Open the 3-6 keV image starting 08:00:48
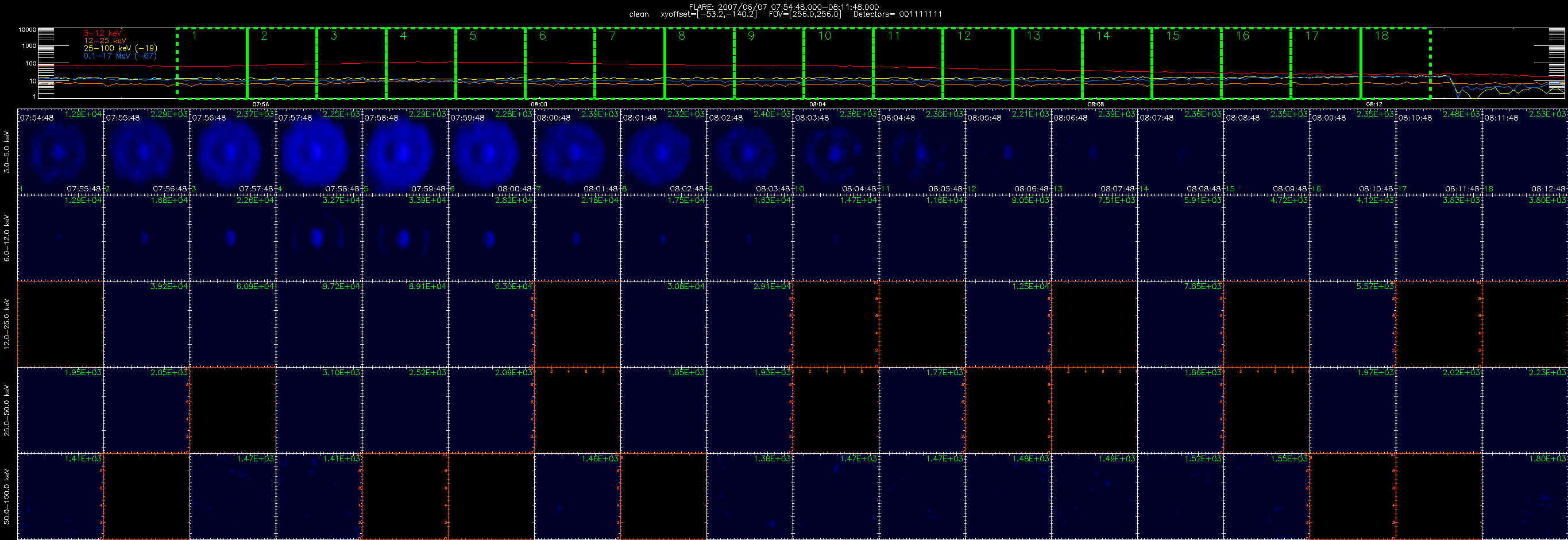The height and width of the screenshot is (540, 1568). (x=578, y=152)
